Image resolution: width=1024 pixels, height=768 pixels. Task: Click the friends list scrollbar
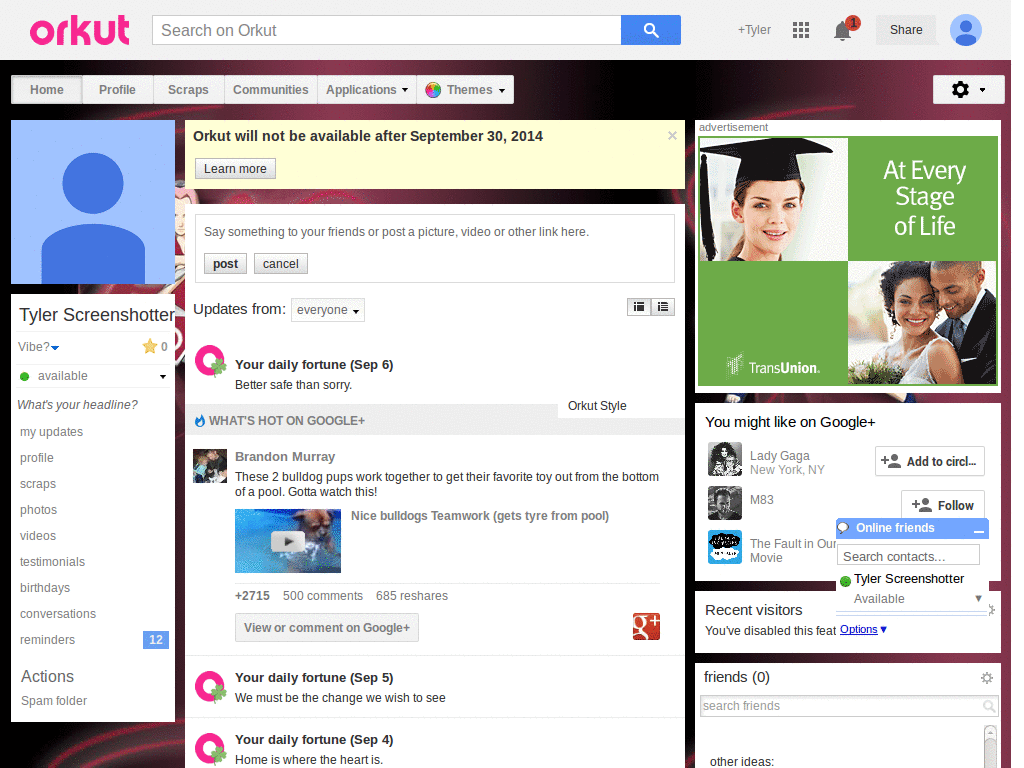tap(990, 746)
